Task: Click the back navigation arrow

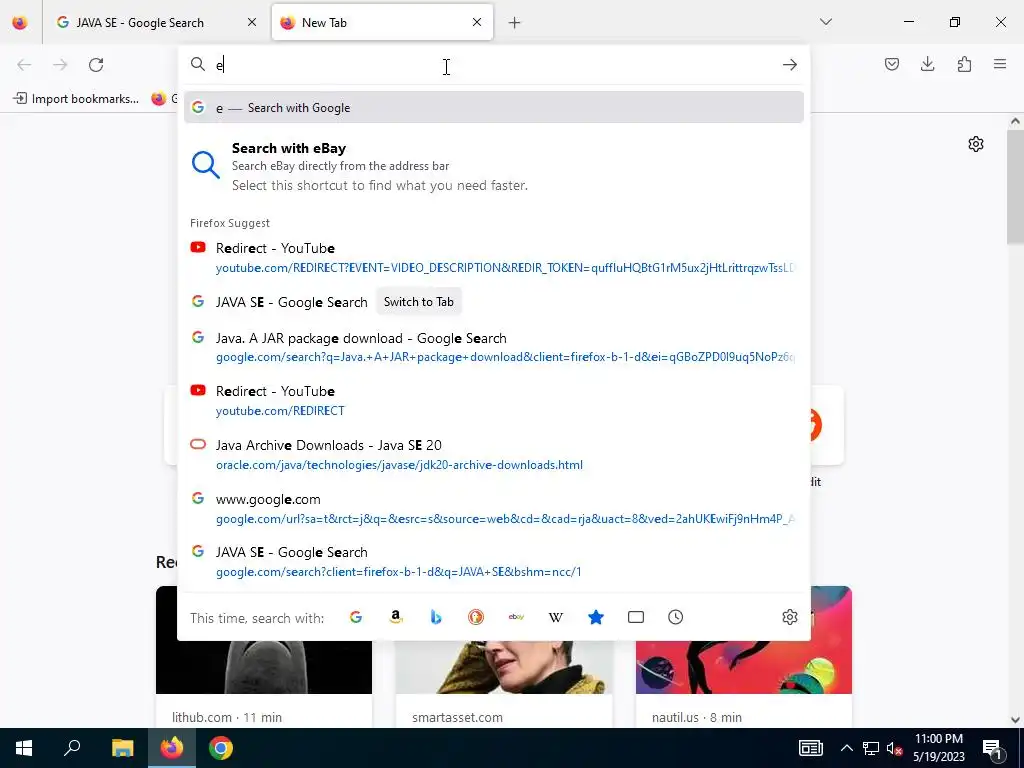Action: click(x=24, y=65)
